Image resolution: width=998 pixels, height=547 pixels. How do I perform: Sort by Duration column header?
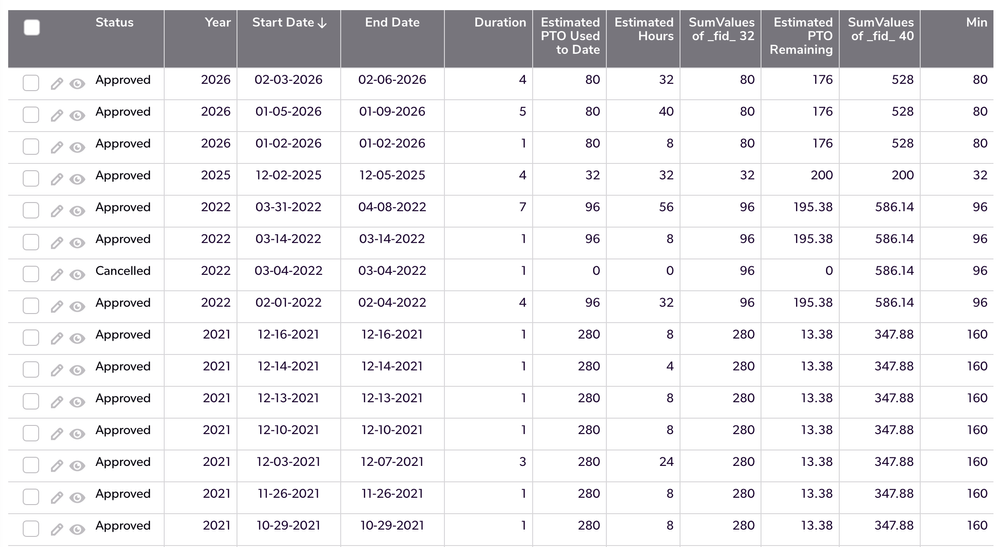click(500, 23)
